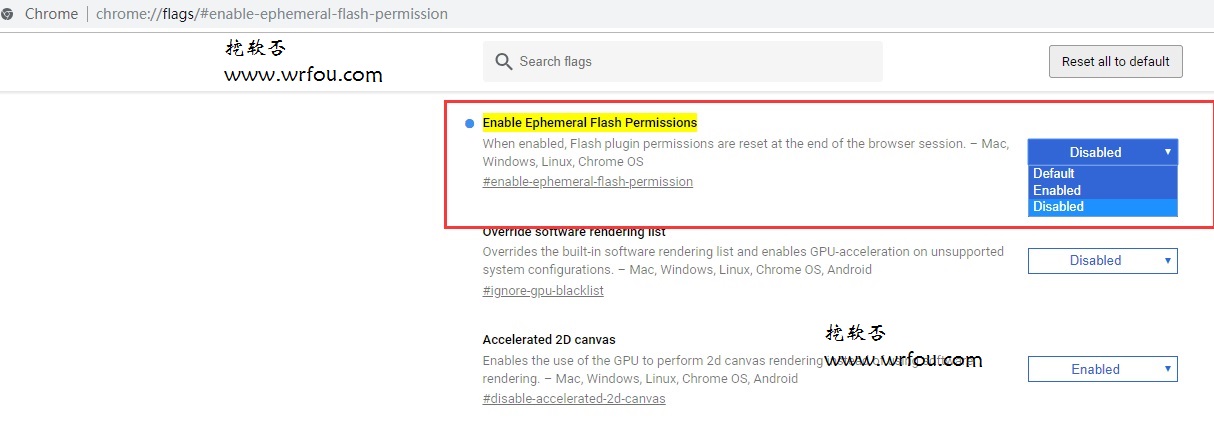Click the arrow on the Accelerated 2D canvas dropdown
This screenshot has height=427, width=1214.
[x=1167, y=369]
